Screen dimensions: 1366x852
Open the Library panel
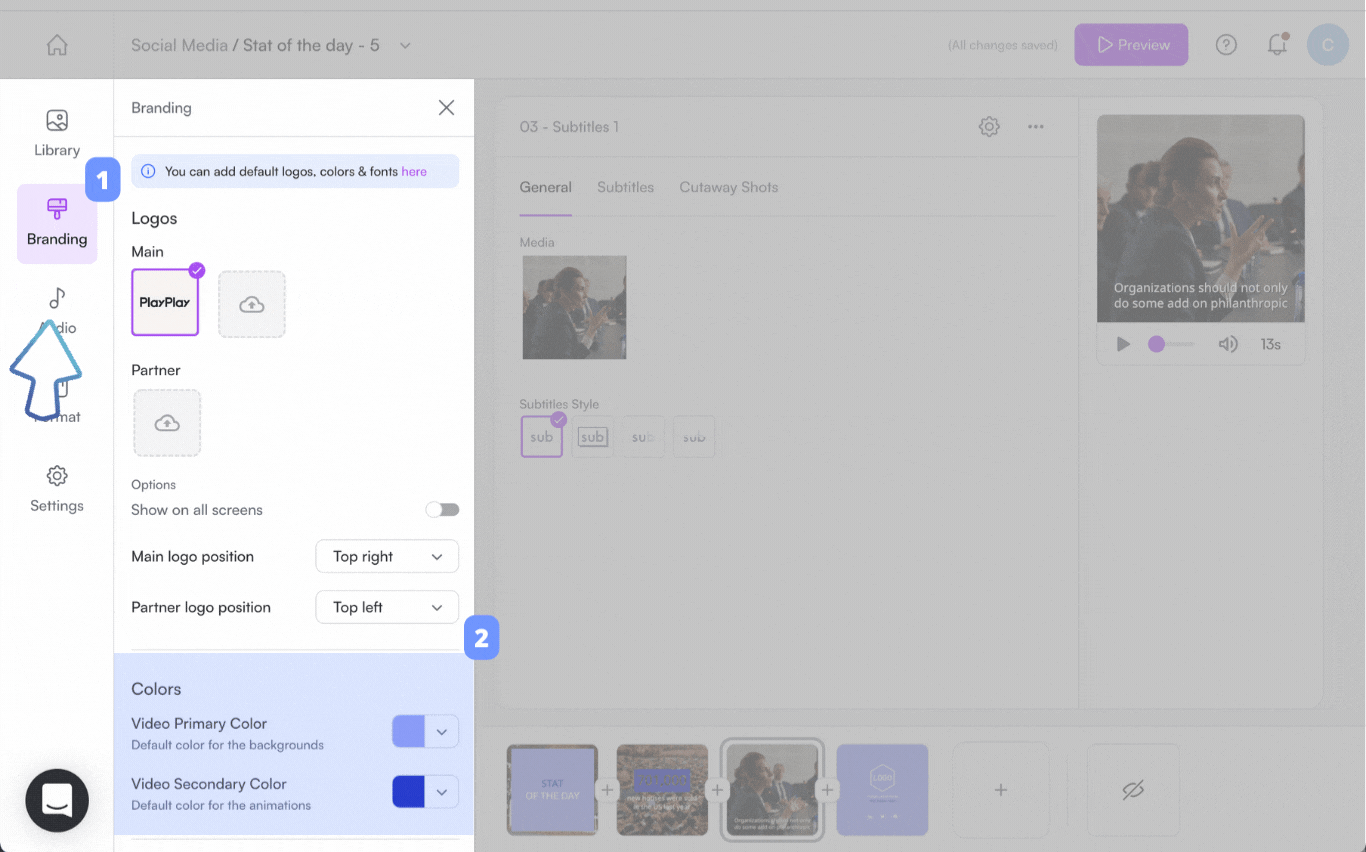tap(56, 131)
